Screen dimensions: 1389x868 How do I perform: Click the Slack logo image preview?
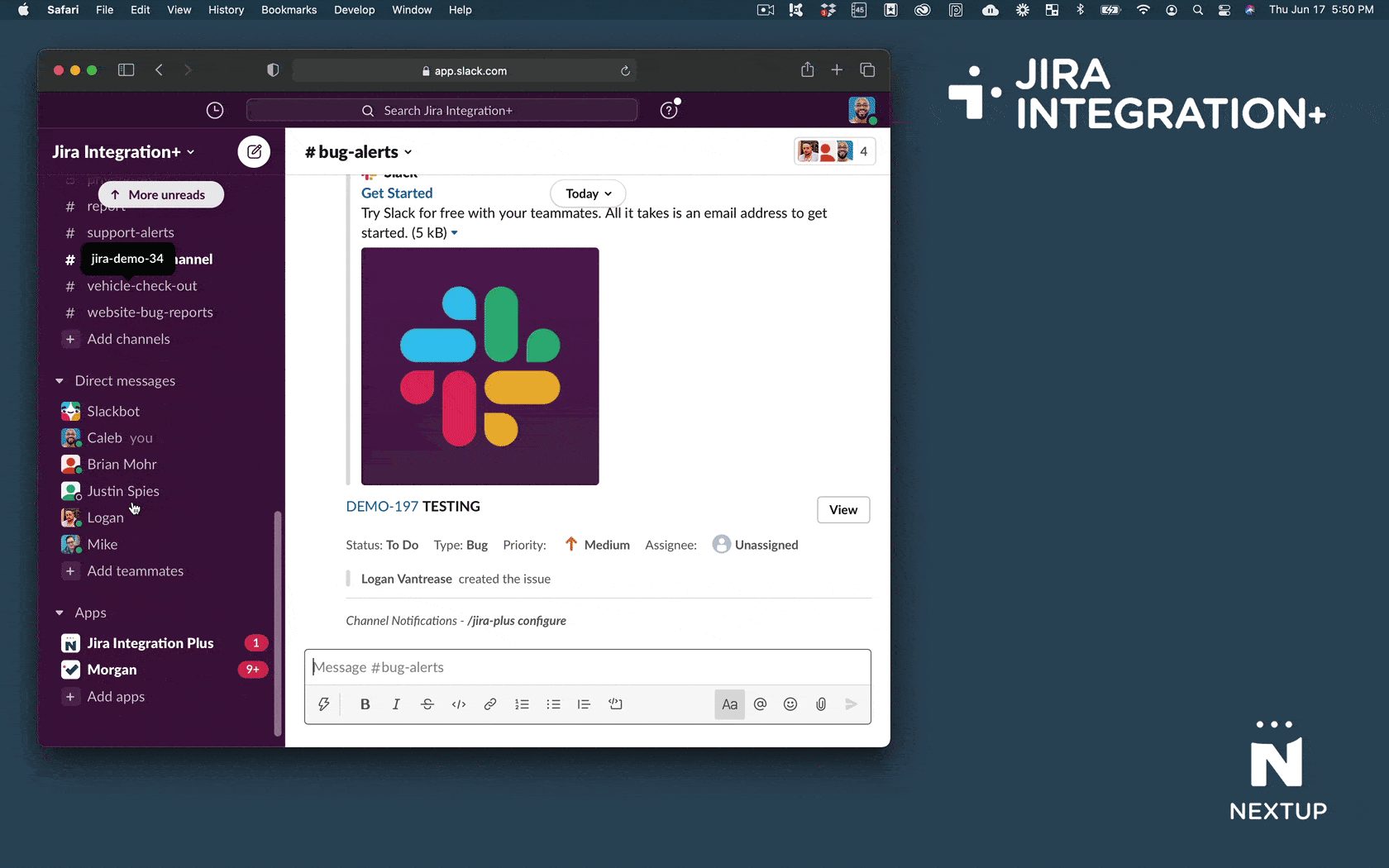480,366
